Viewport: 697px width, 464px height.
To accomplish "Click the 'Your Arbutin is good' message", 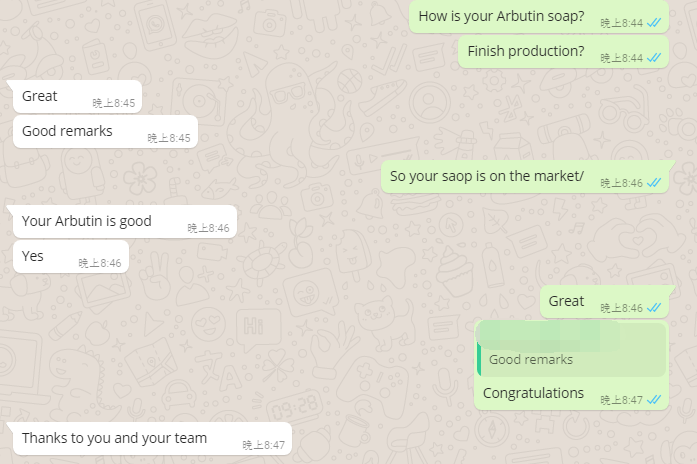I will 125,221.
